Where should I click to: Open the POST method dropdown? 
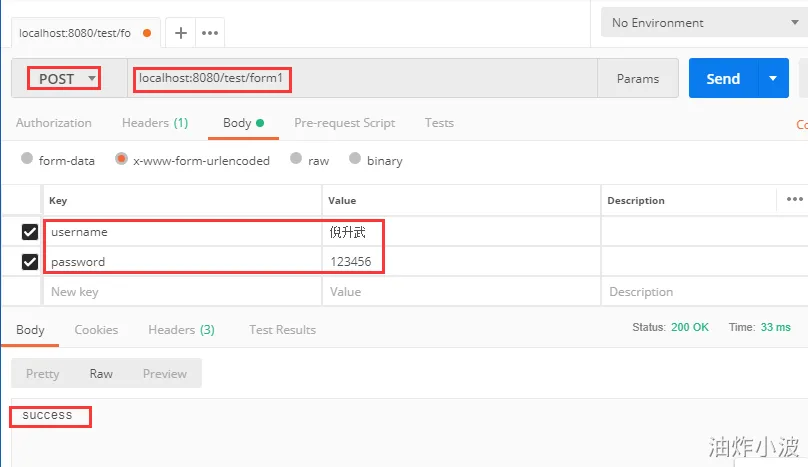click(66, 78)
